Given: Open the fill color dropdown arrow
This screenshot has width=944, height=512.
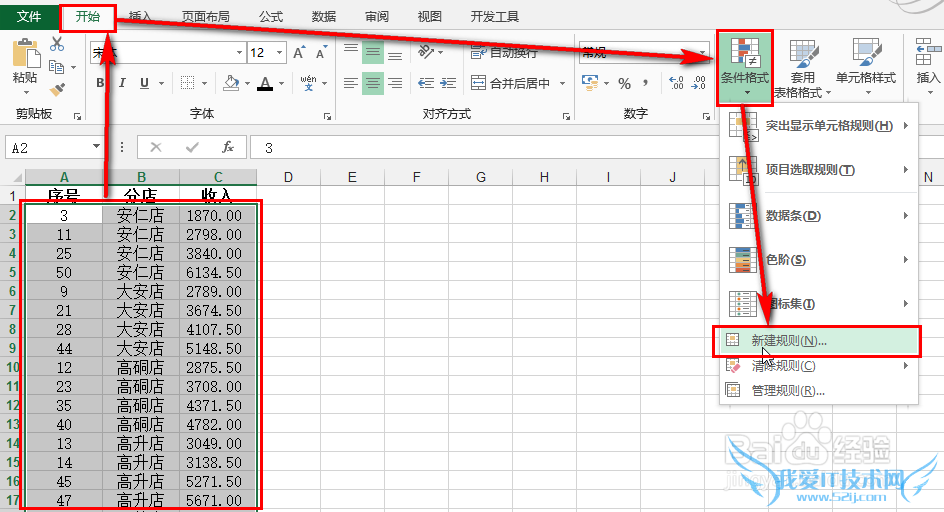Looking at the screenshot, I should click(247, 84).
